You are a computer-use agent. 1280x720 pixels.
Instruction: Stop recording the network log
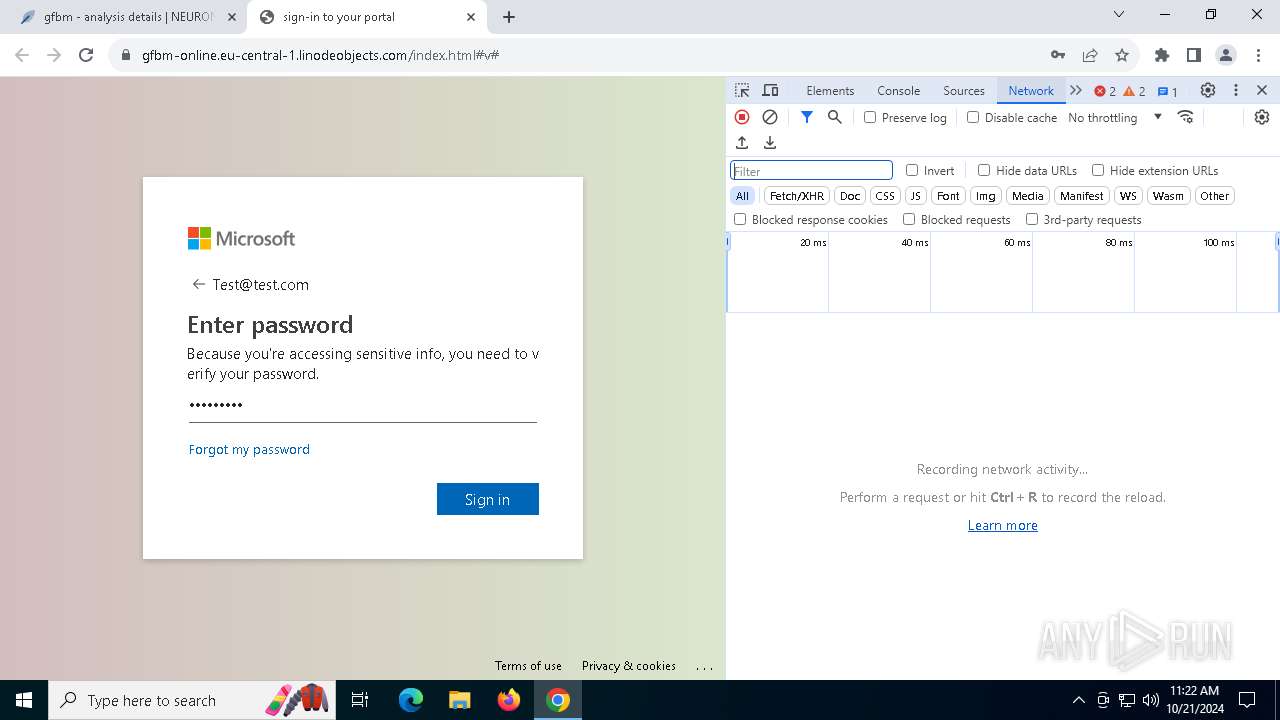742,117
